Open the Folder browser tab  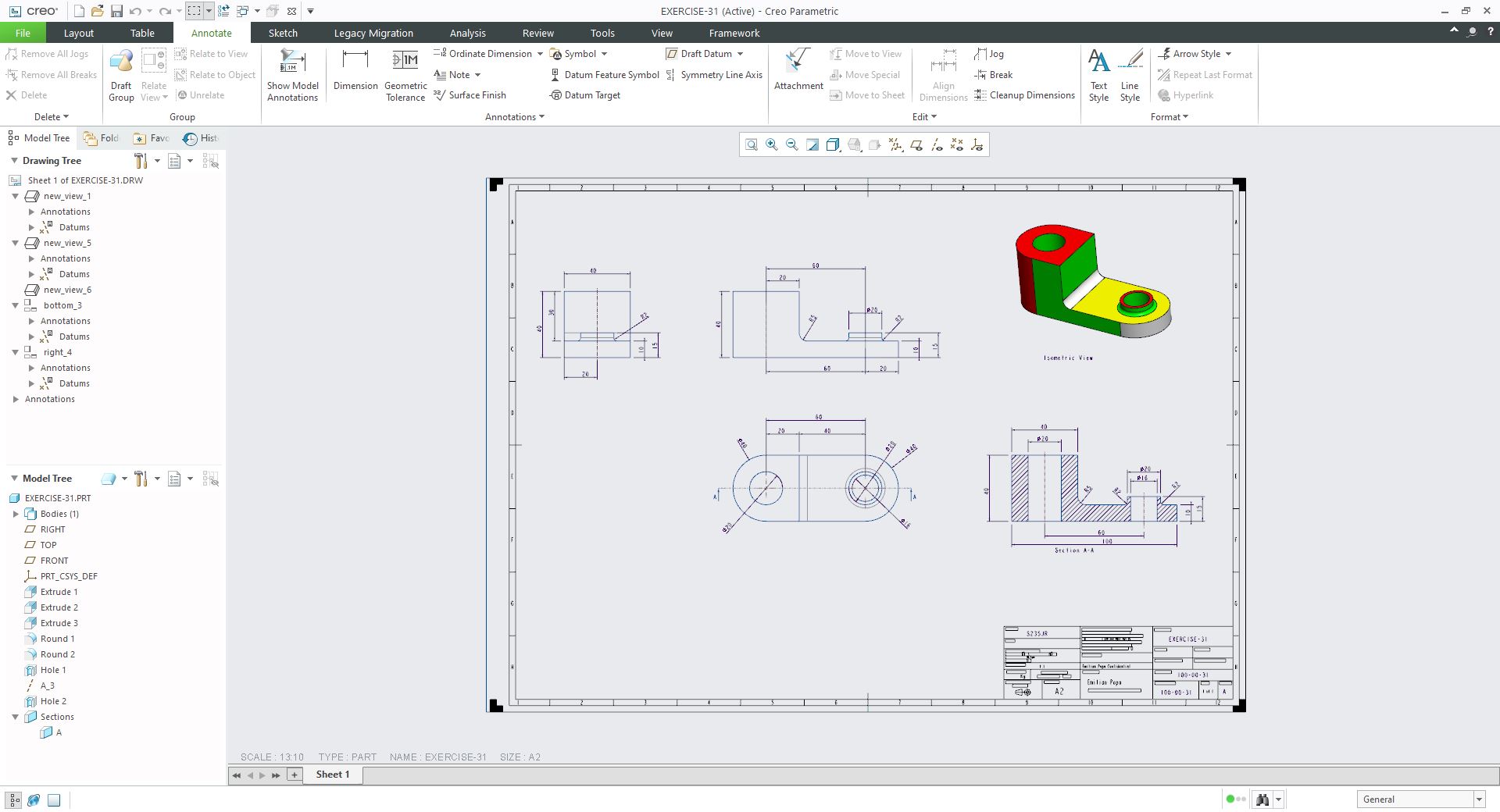pyautogui.click(x=102, y=138)
